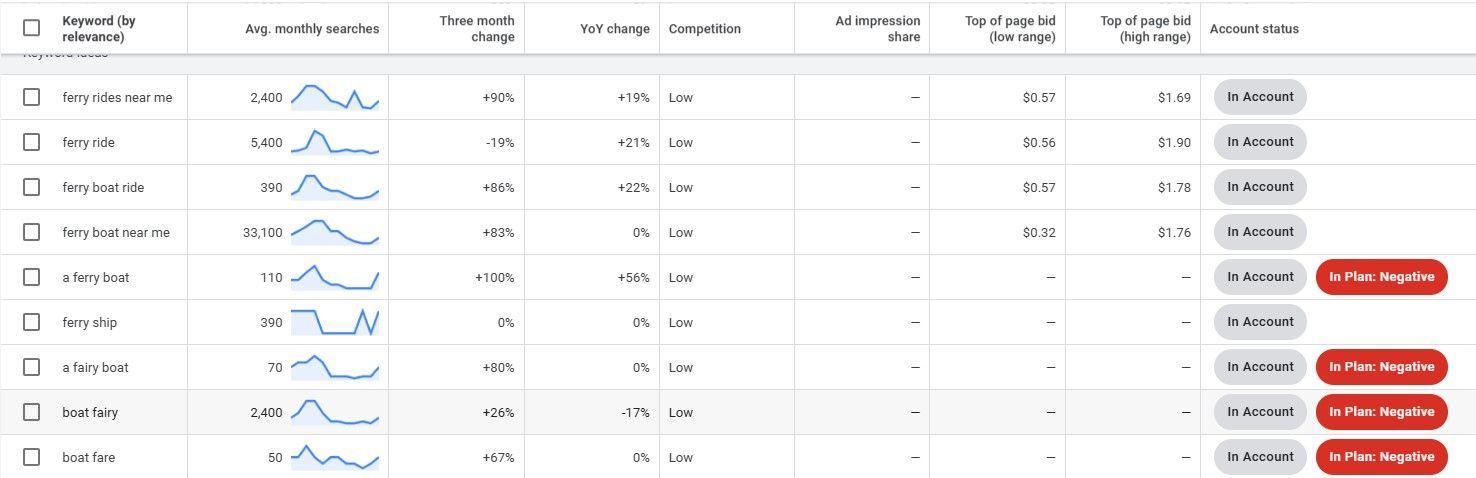This screenshot has width=1476, height=478.
Task: Open the a fairy boat trend sparkline
Action: [335, 367]
